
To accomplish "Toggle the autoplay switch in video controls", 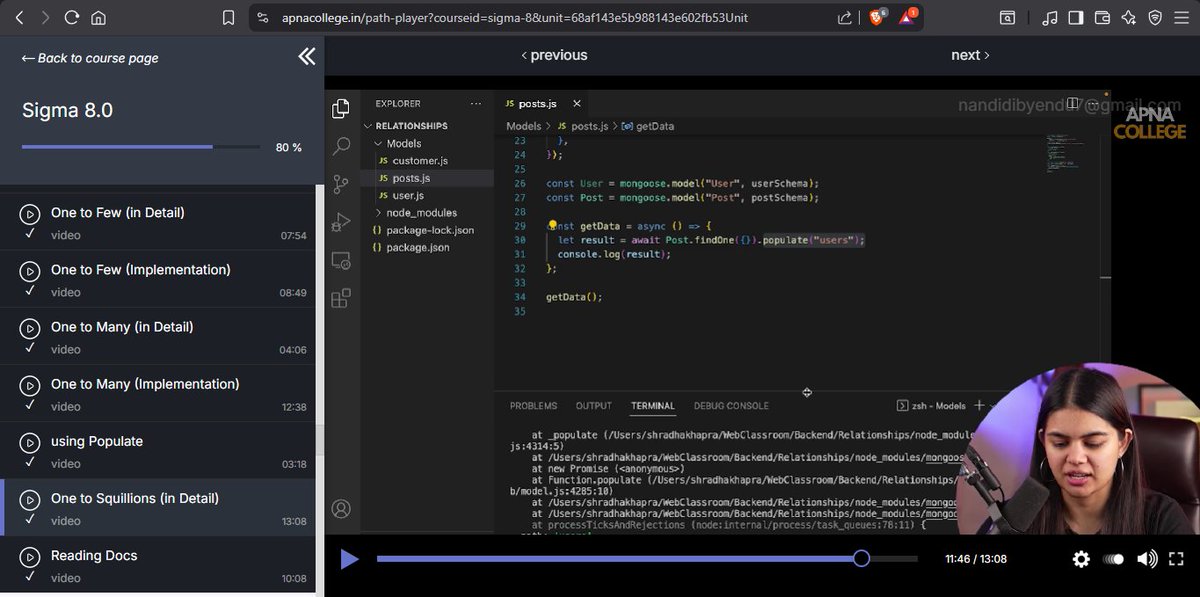I will click(x=1114, y=559).
